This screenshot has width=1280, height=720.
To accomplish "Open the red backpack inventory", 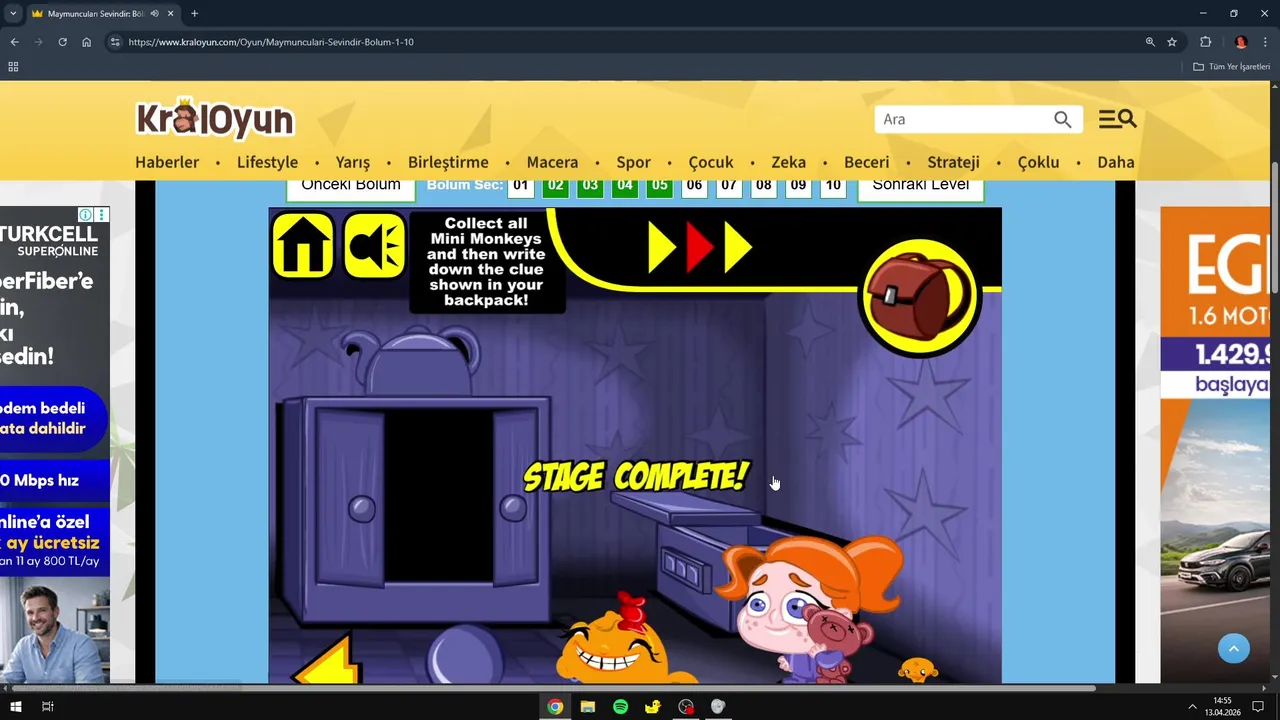I will tap(919, 297).
